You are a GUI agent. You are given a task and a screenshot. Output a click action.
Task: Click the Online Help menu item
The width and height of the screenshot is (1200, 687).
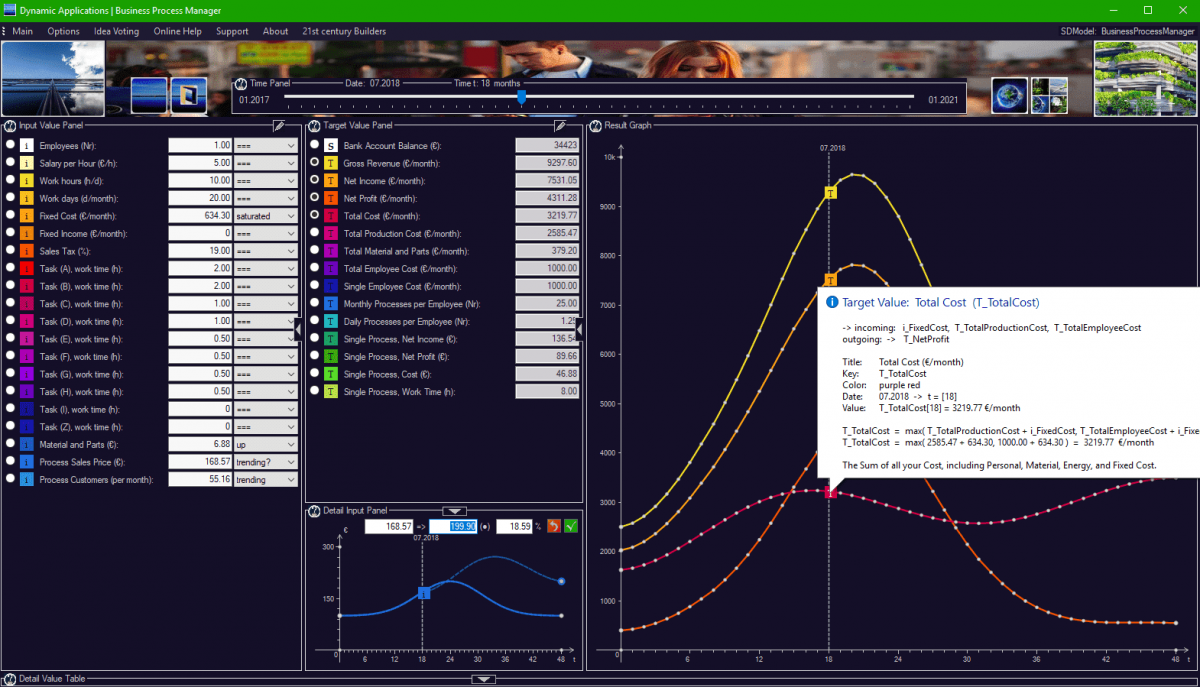pos(177,31)
